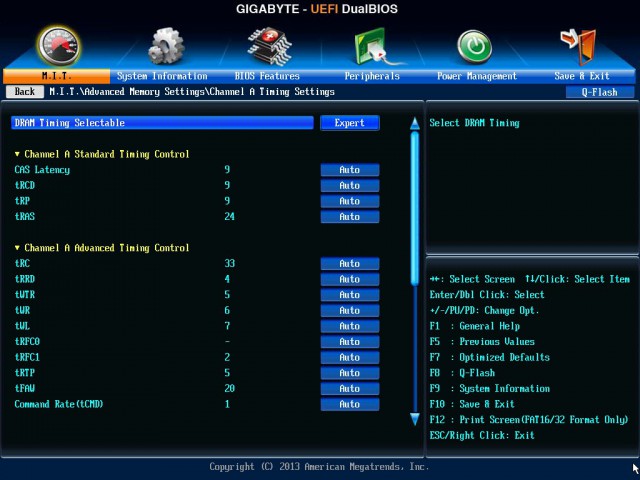Click the F10 Save & Exit hint
Image resolution: width=640 pixels, height=480 pixels.
(x=472, y=404)
